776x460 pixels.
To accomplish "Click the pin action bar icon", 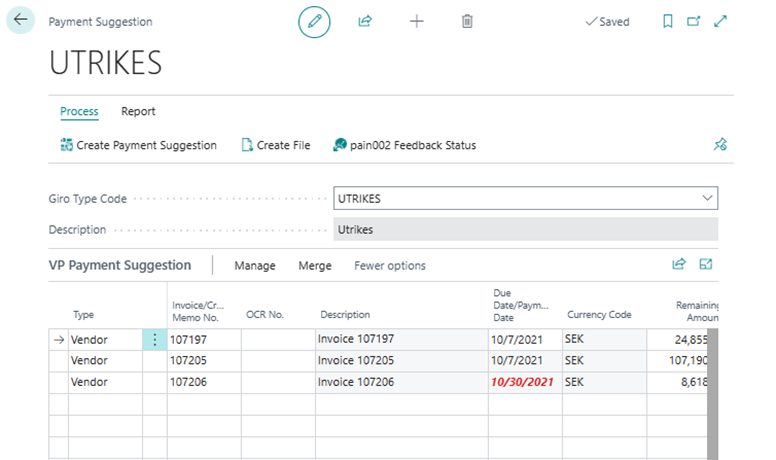I will [720, 145].
